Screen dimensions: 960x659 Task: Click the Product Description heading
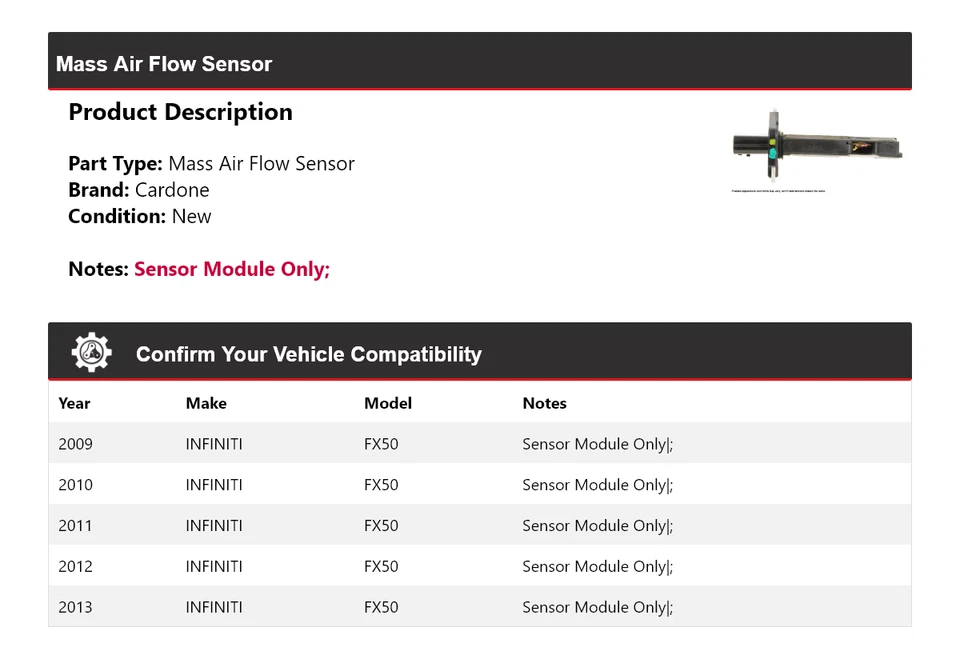tap(180, 112)
